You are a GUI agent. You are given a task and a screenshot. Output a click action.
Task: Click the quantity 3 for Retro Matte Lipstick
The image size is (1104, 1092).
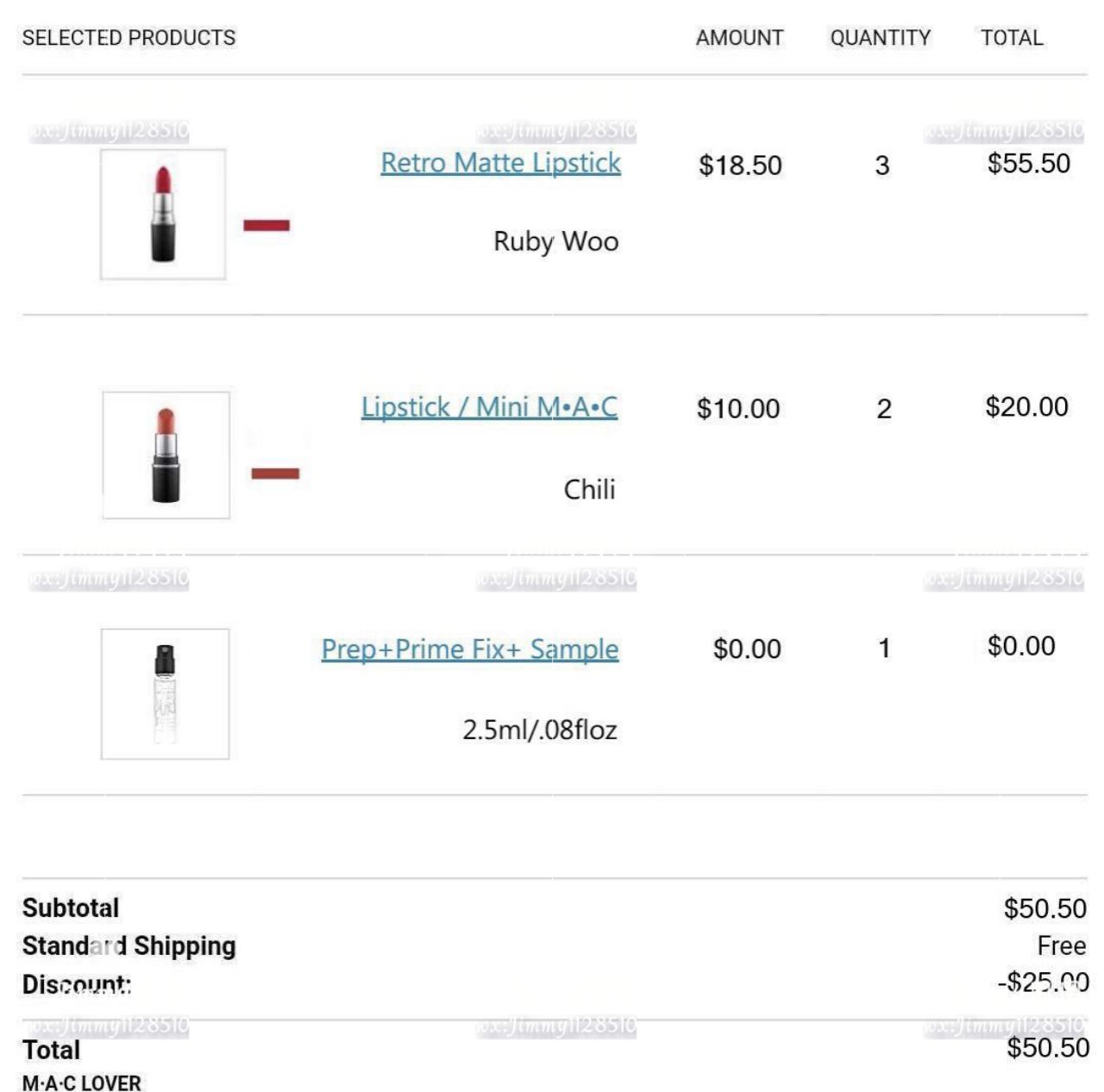(881, 166)
